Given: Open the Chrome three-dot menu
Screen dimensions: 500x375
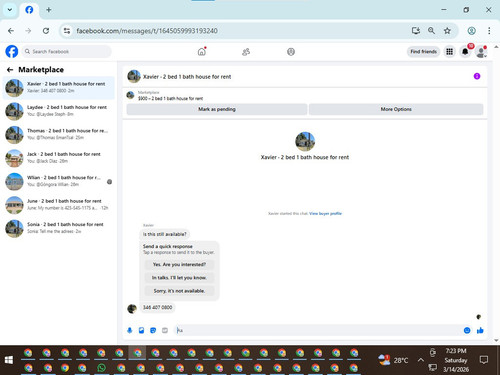Looking at the screenshot, I should coord(489,31).
